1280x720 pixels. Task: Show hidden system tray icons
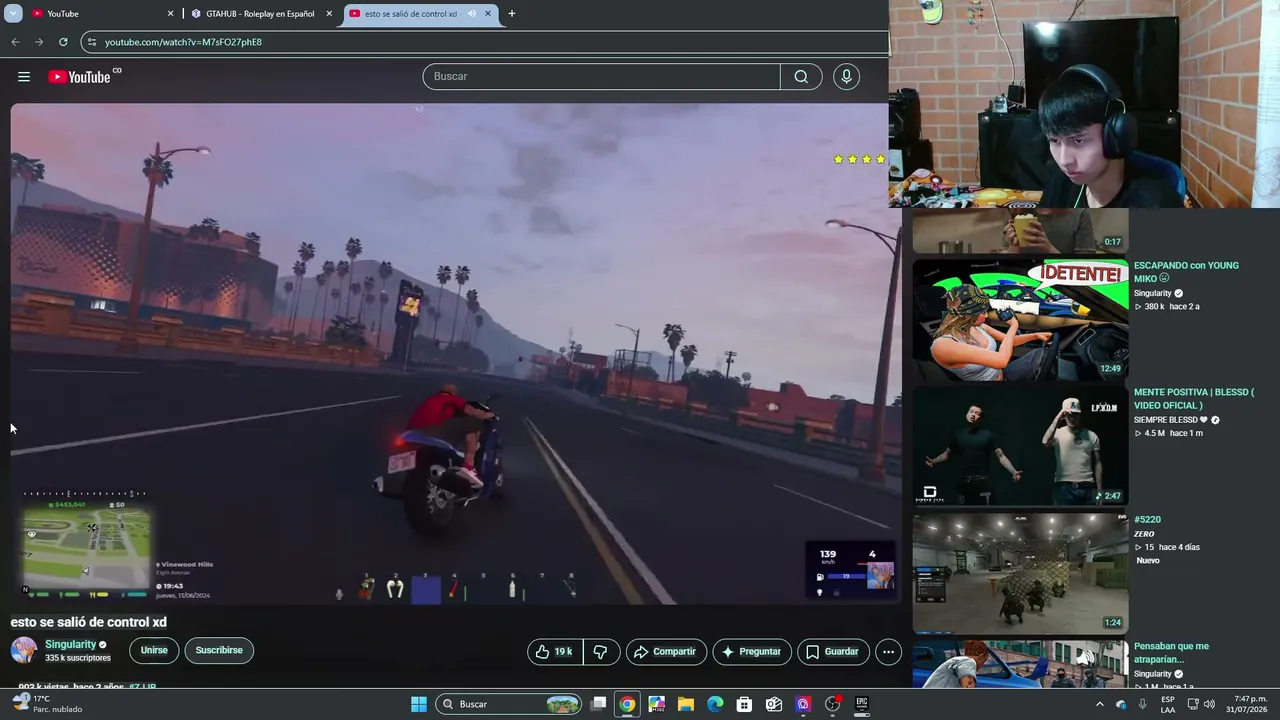tap(1100, 704)
